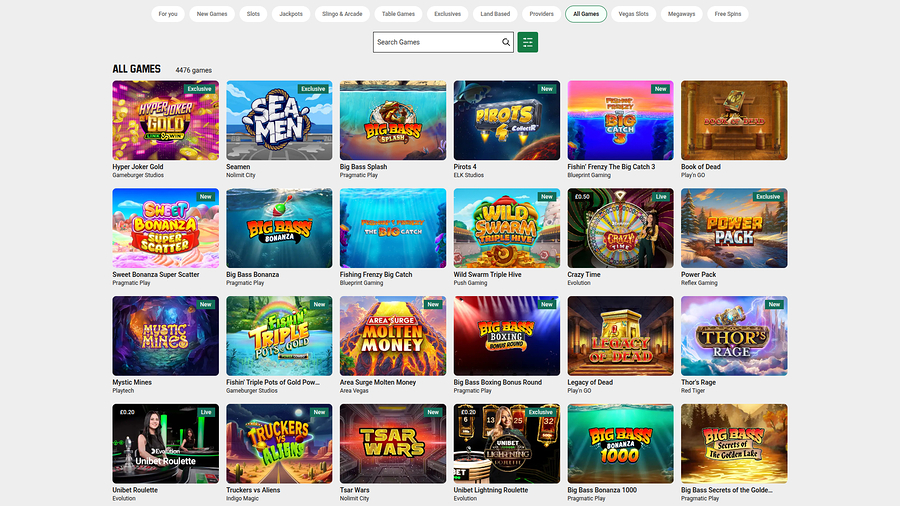The width and height of the screenshot is (900, 506).
Task: Open the Big Bass Splash thumbnail
Action: tap(393, 120)
